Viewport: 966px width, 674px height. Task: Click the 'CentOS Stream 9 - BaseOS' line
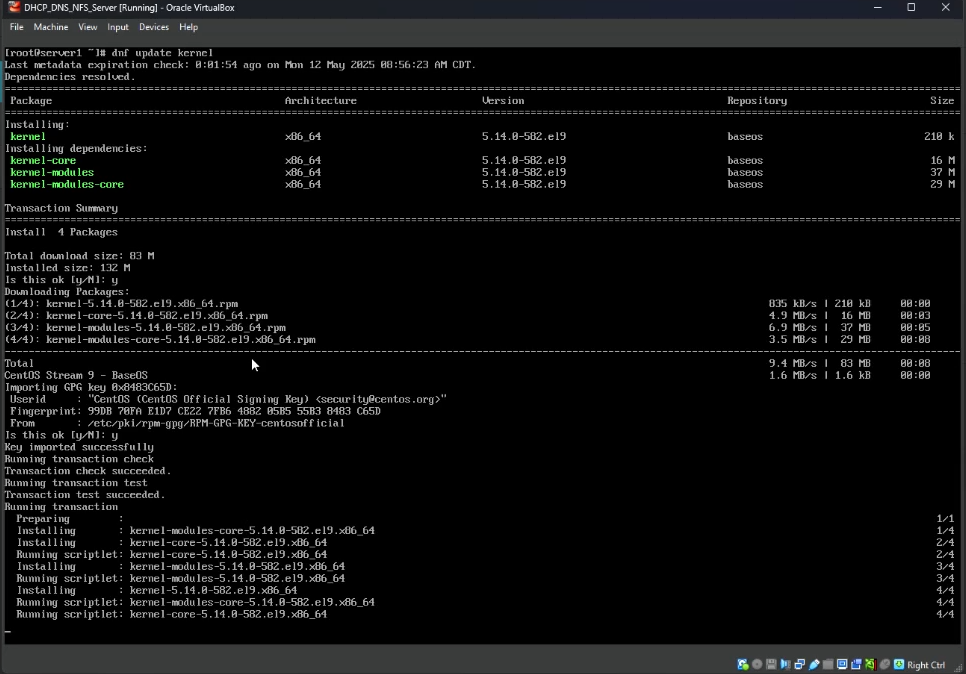[x=76, y=375]
